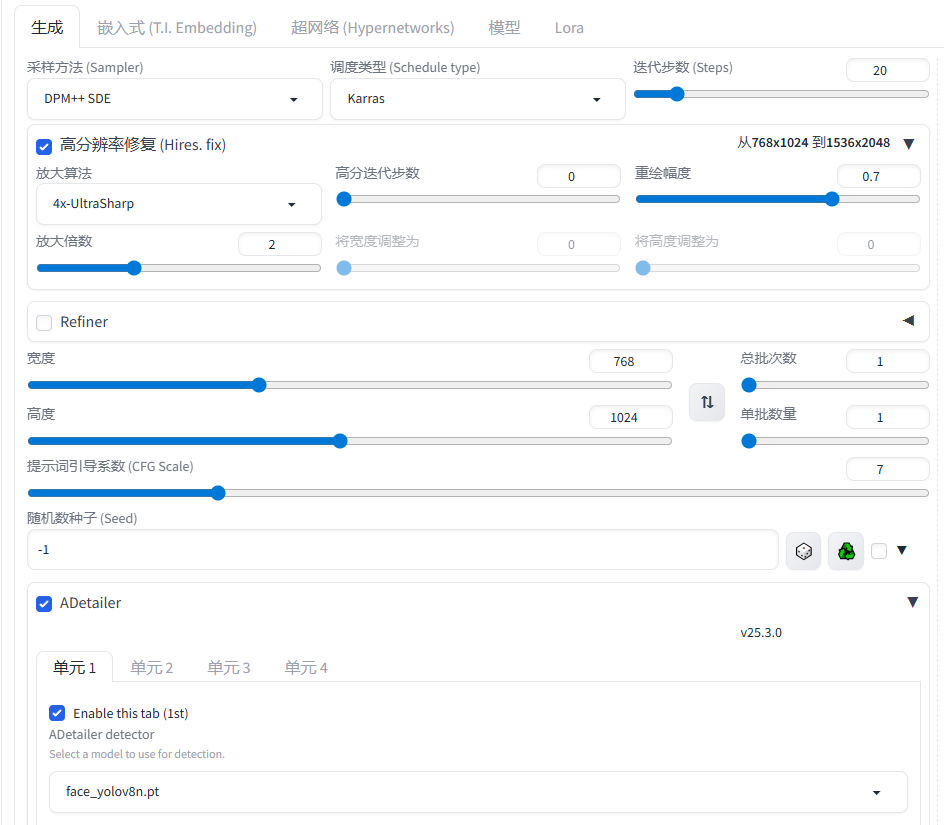
Task: Collapse the ADetailer section triangle
Action: [912, 602]
